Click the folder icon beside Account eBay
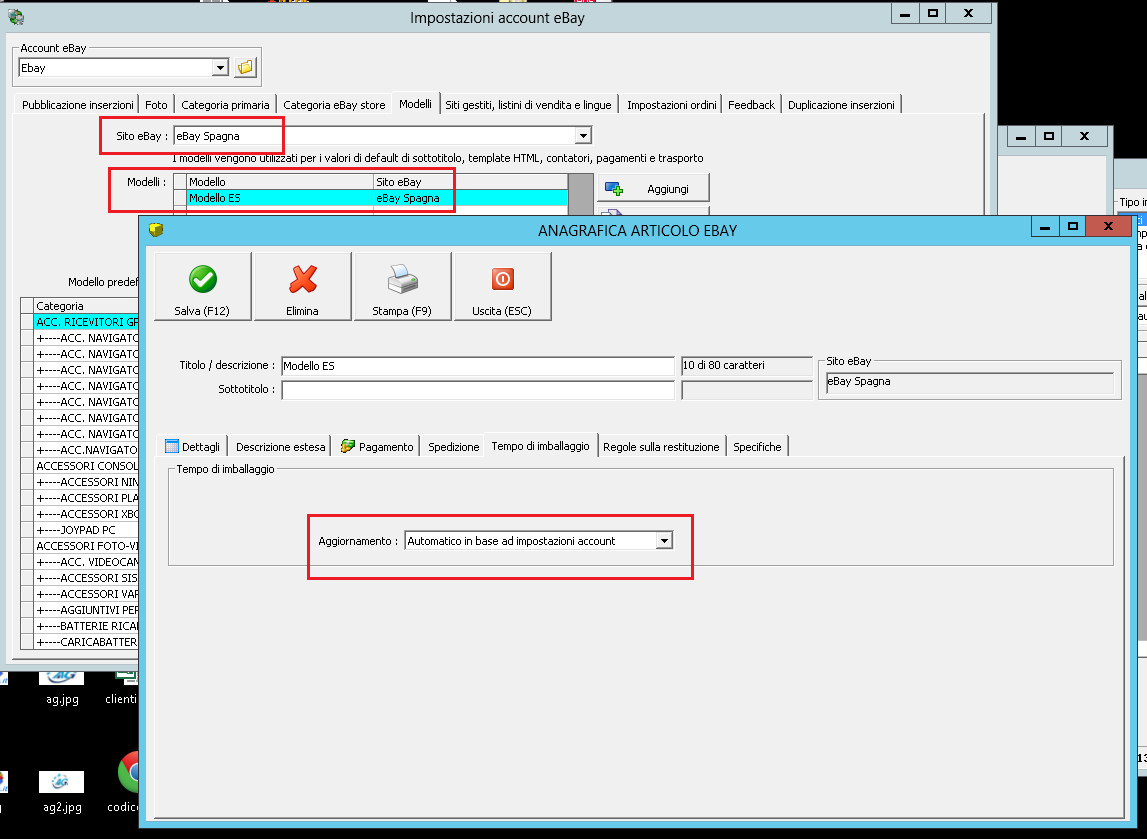 245,68
